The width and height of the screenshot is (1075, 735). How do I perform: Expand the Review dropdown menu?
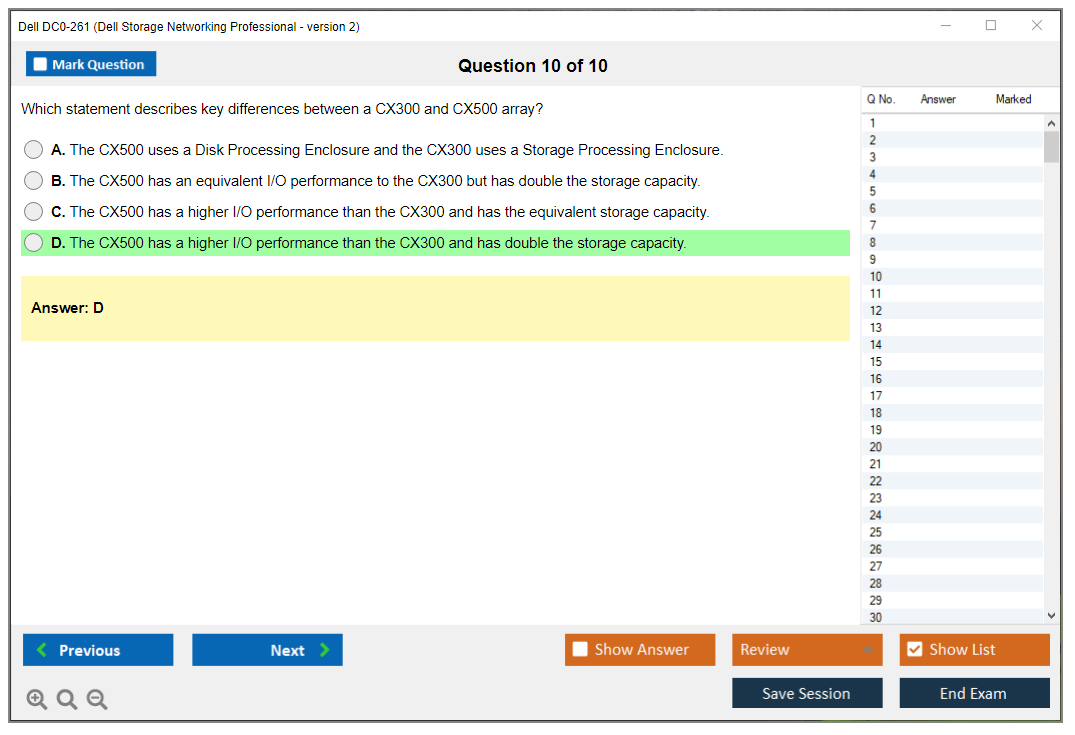pos(868,650)
